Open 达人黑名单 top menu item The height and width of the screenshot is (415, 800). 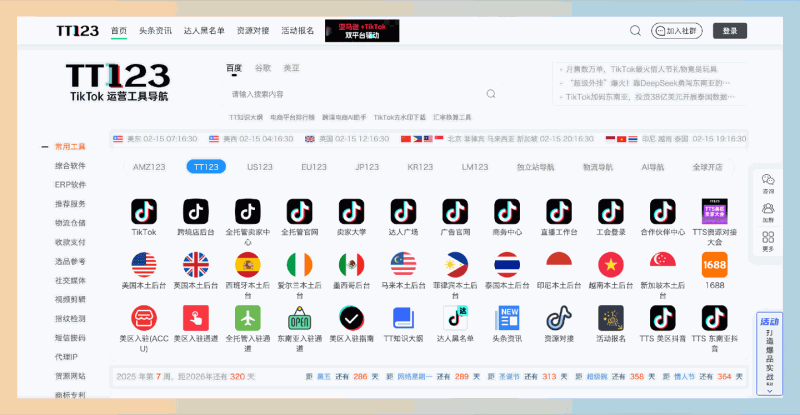(x=204, y=31)
